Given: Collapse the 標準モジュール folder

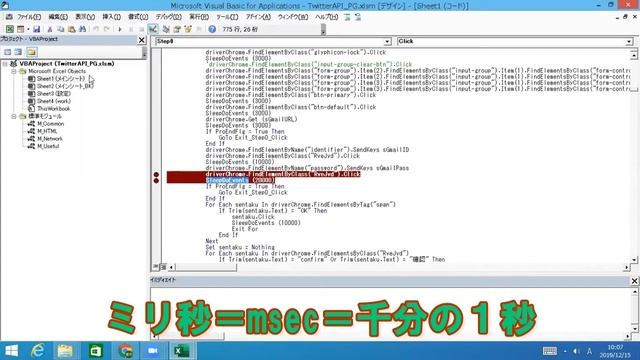Looking at the screenshot, I should [x=14, y=116].
